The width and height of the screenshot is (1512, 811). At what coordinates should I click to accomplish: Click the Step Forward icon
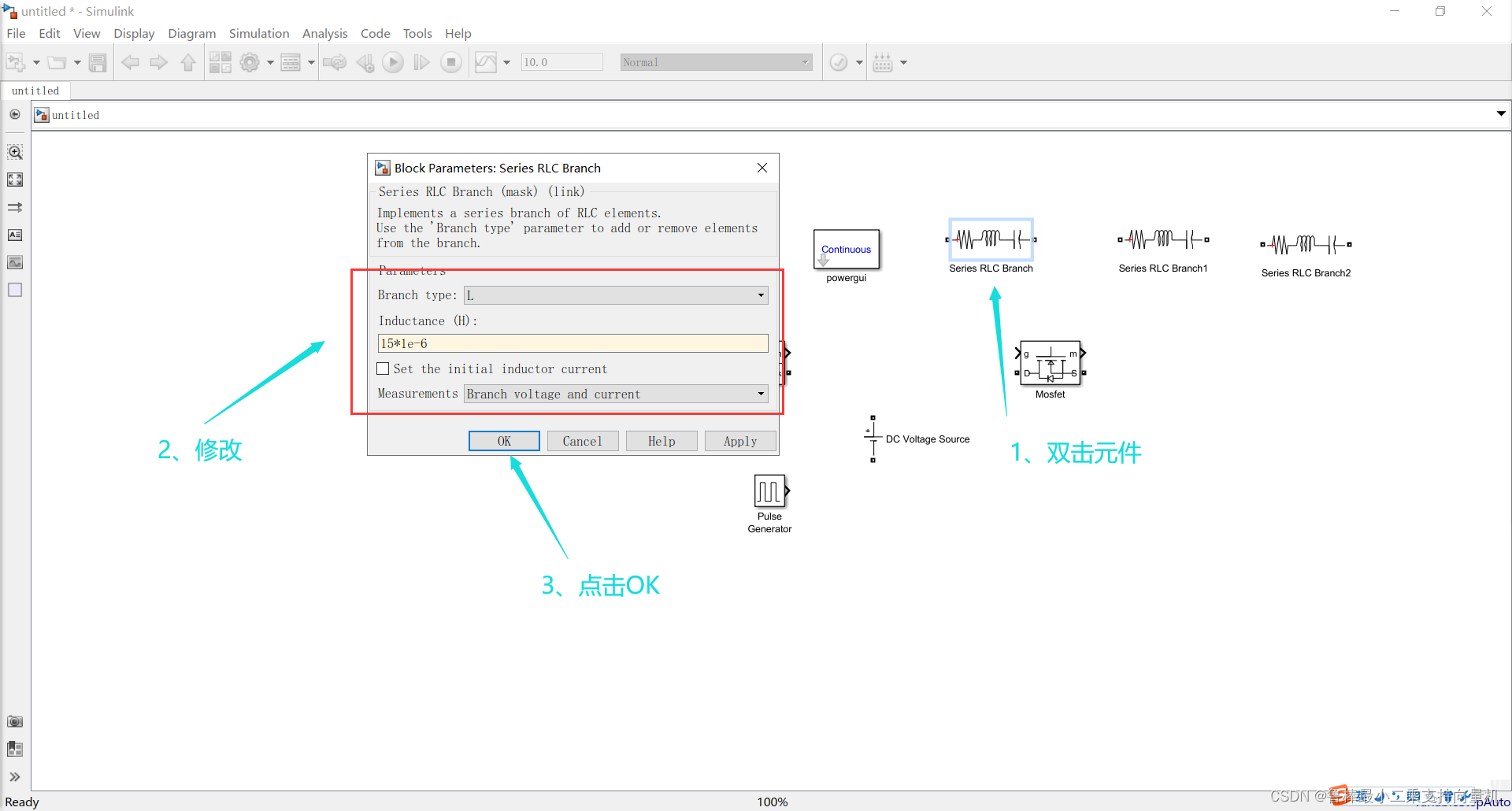(x=422, y=62)
